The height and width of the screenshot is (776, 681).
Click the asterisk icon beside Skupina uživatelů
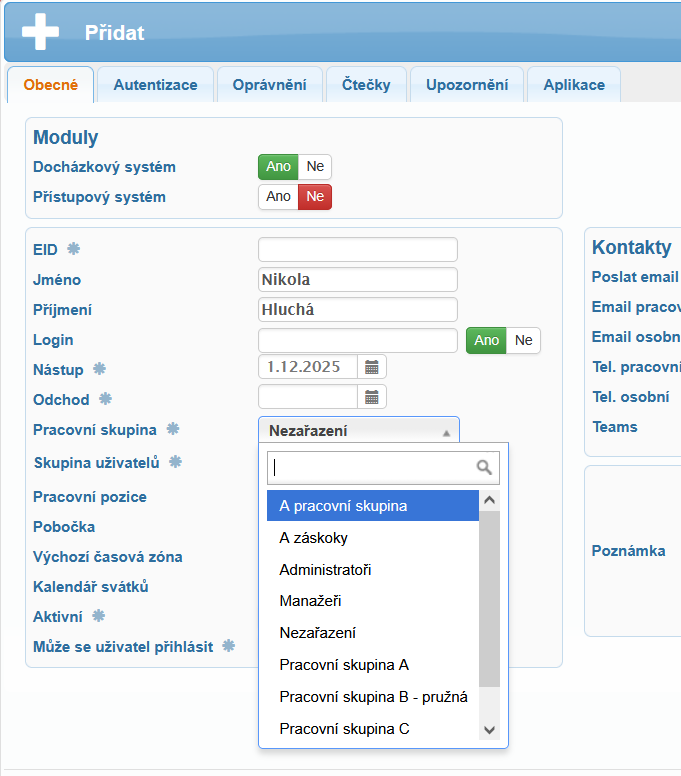click(175, 462)
